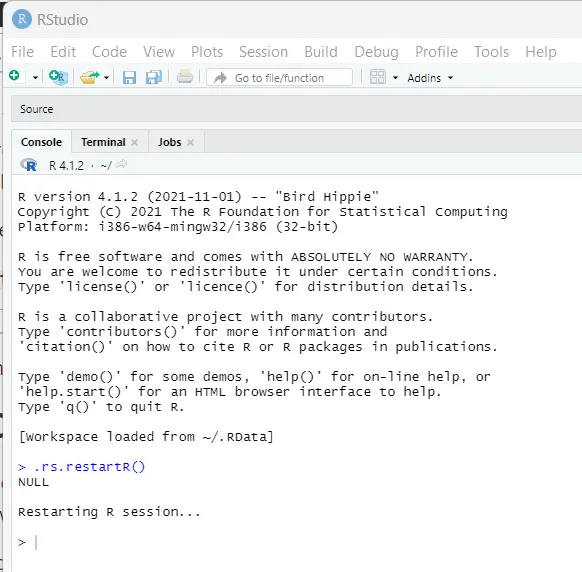Open the Plots menu
Screen dimensions: 582x572
tap(207, 52)
